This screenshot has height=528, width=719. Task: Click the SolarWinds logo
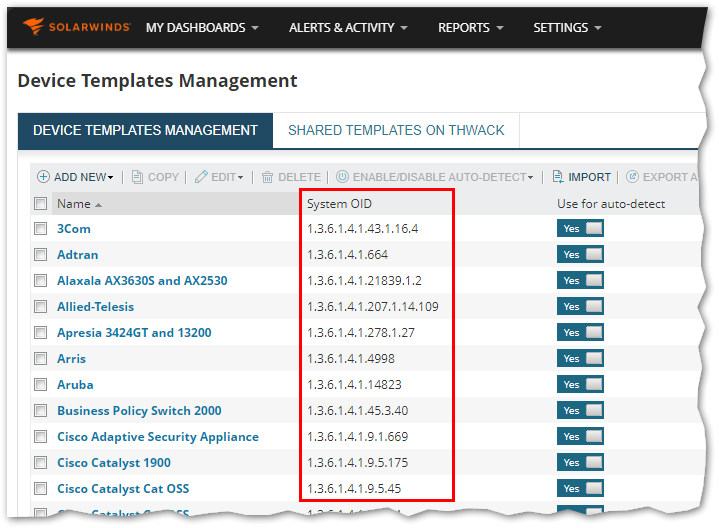click(76, 27)
